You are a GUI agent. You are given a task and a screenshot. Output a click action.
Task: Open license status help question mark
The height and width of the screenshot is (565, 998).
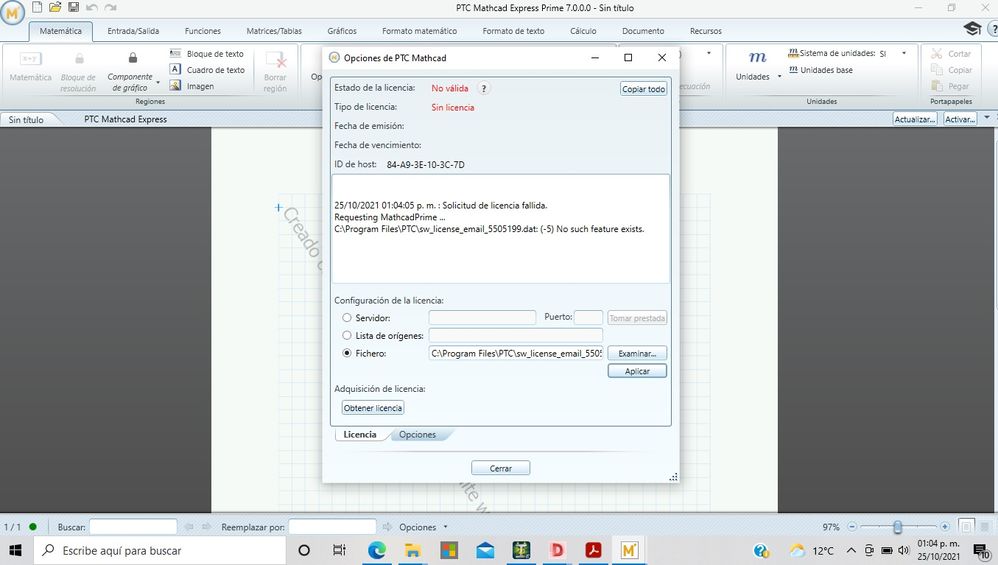pos(484,89)
